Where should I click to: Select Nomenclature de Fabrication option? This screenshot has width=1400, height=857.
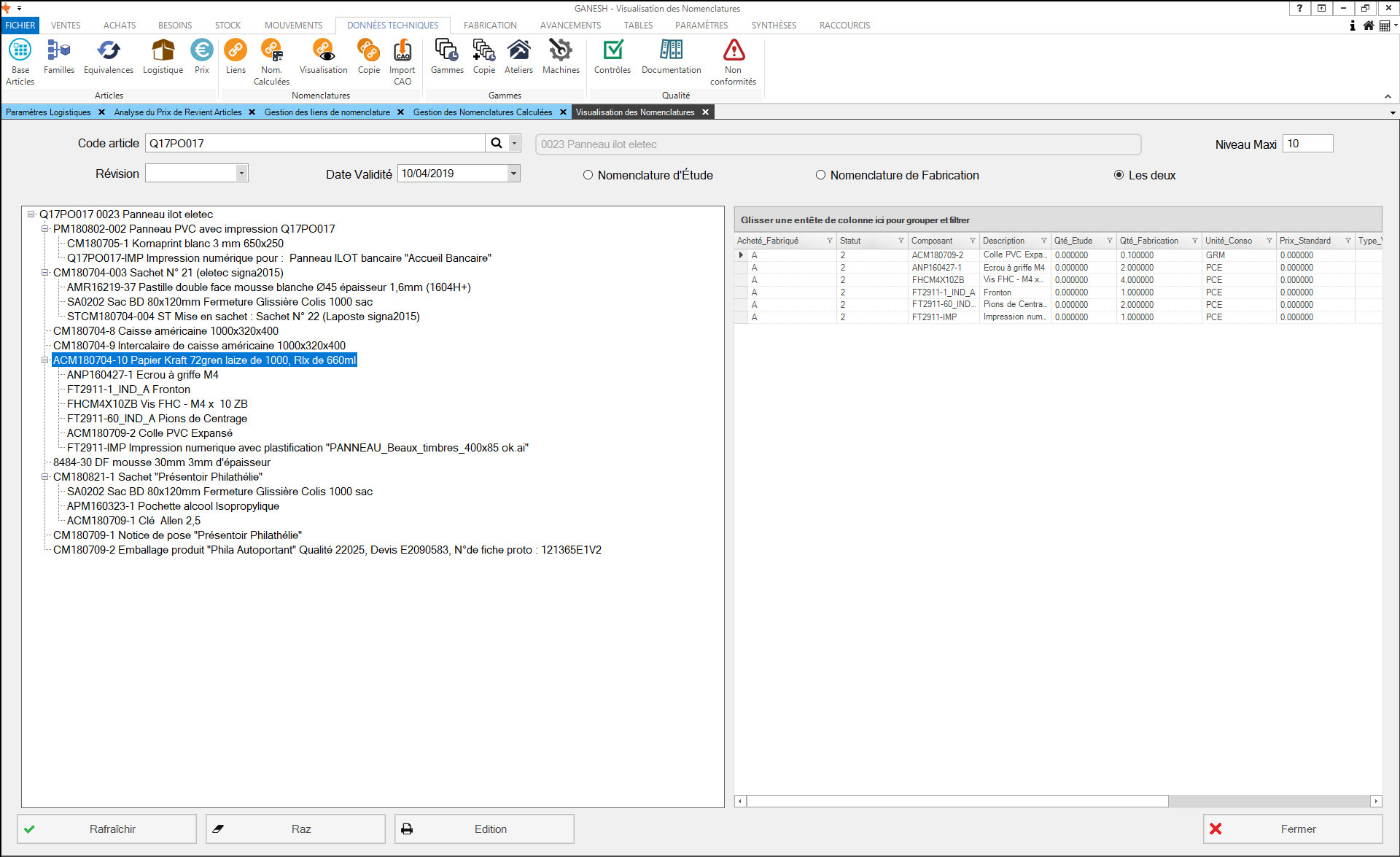[x=820, y=175]
